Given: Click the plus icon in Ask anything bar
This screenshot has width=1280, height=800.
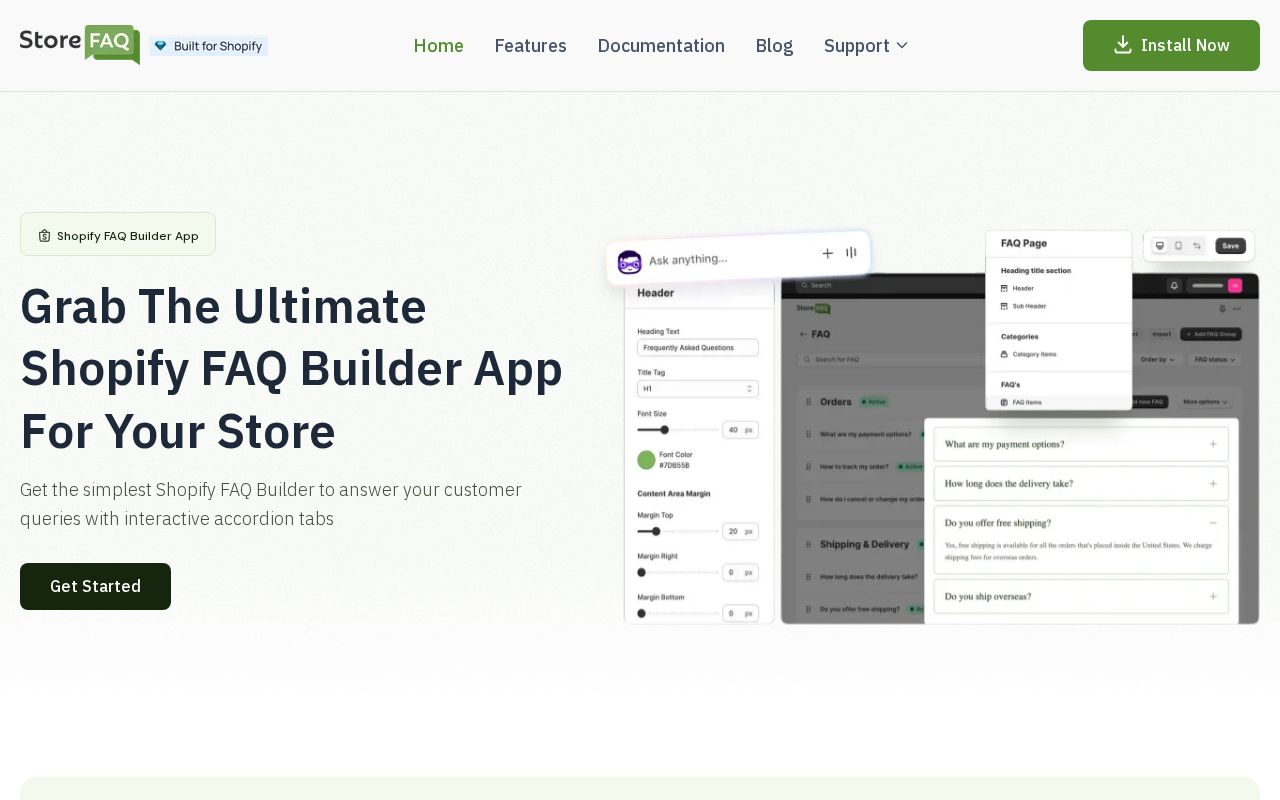Looking at the screenshot, I should click(827, 253).
